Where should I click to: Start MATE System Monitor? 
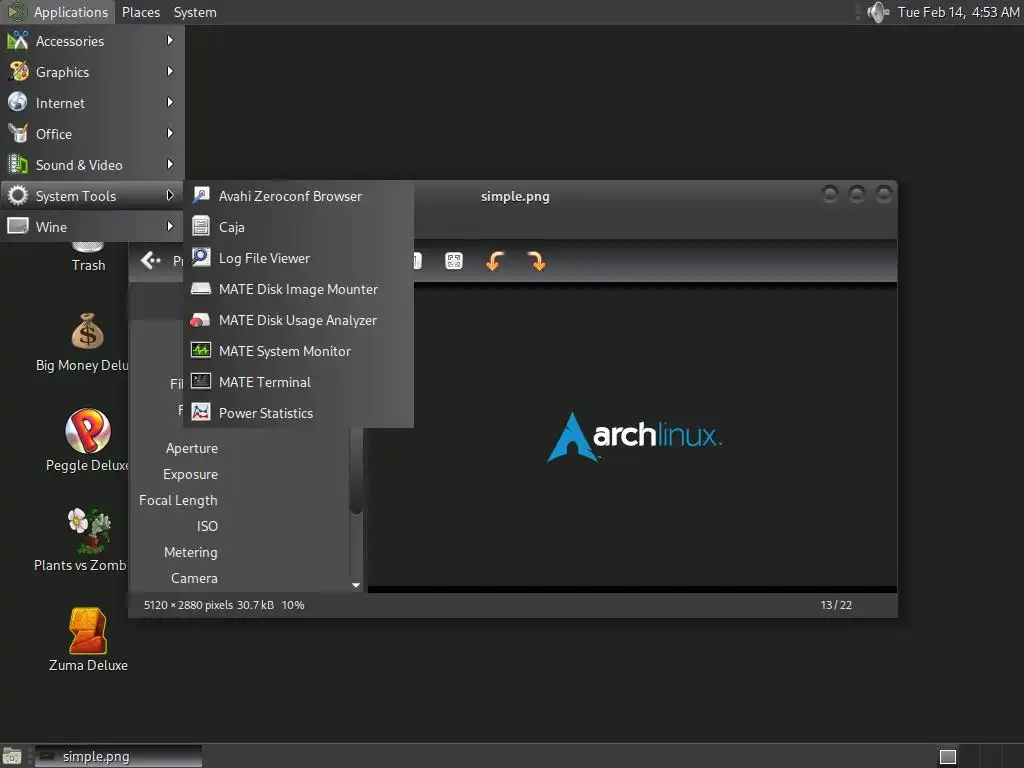pos(299,351)
